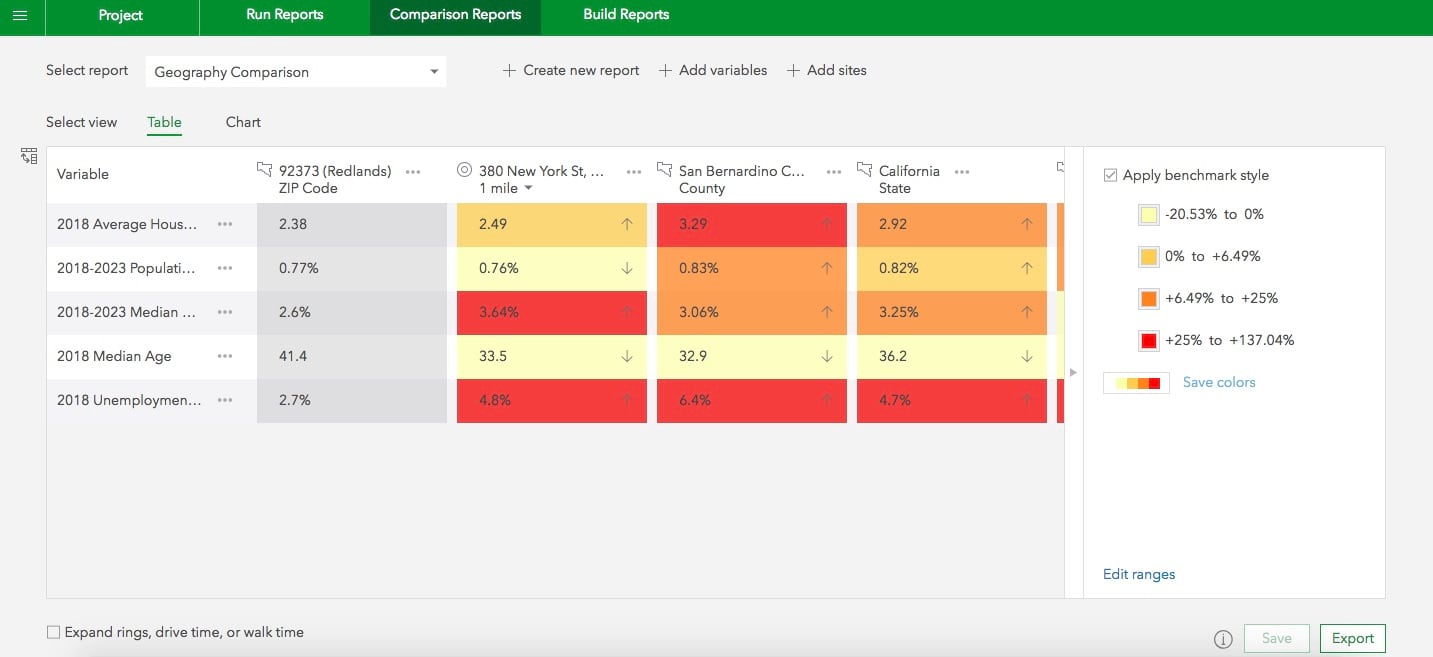Go to the Run Reports tab
This screenshot has height=657, width=1433.
click(284, 15)
